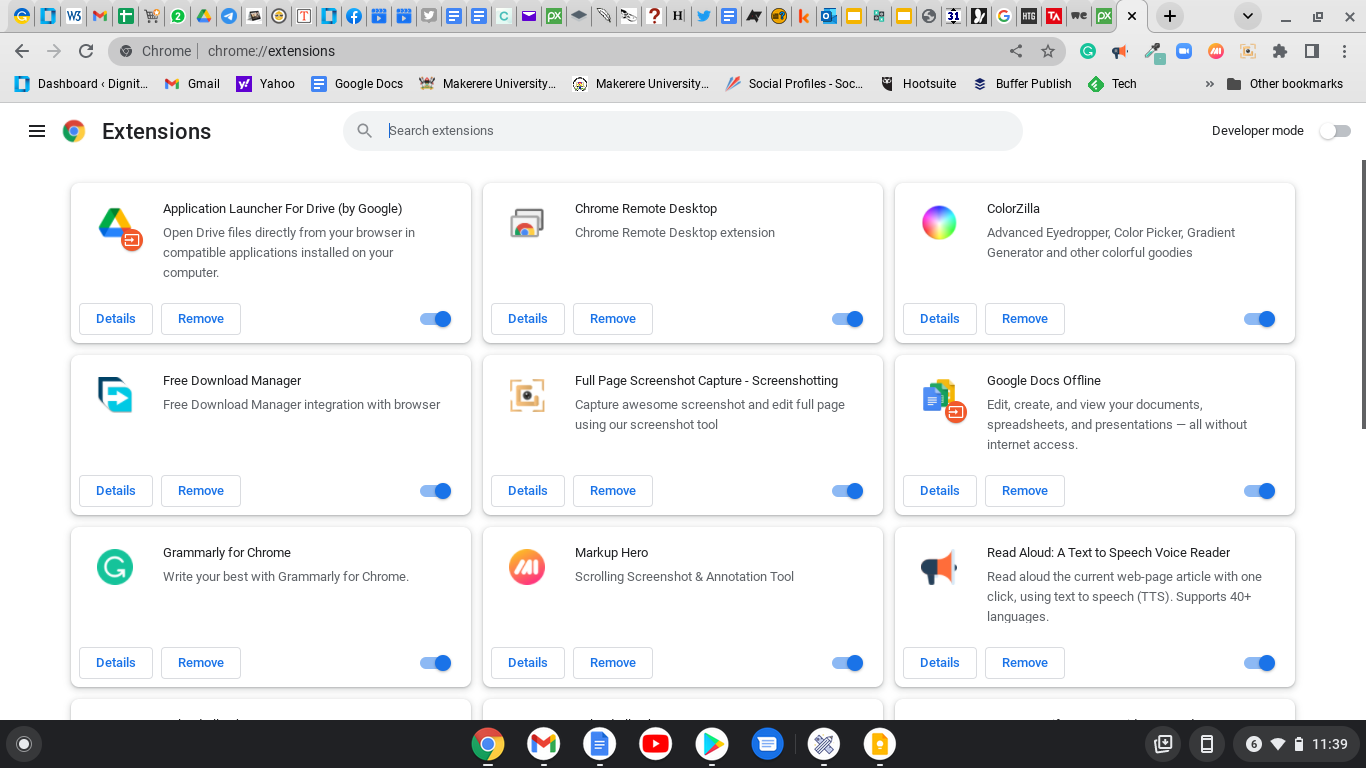The height and width of the screenshot is (768, 1366).
Task: Remove the ColorZilla extension
Action: [1025, 319]
